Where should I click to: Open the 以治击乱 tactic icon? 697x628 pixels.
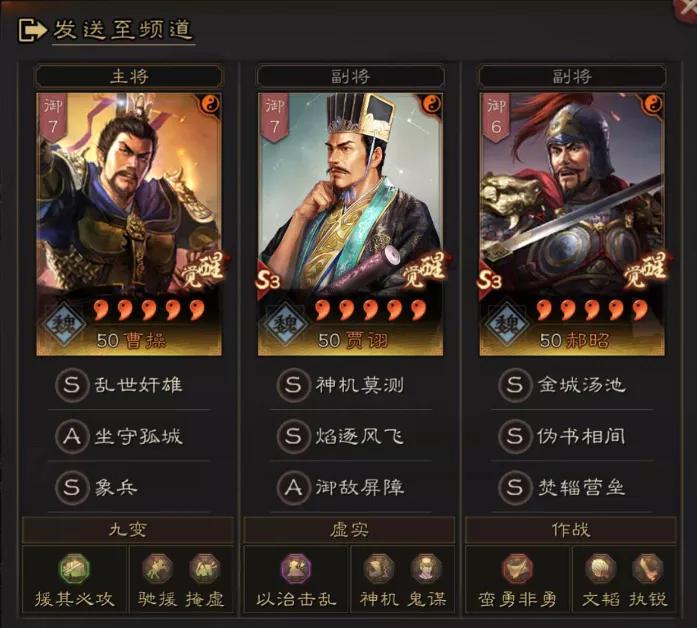click(296, 568)
